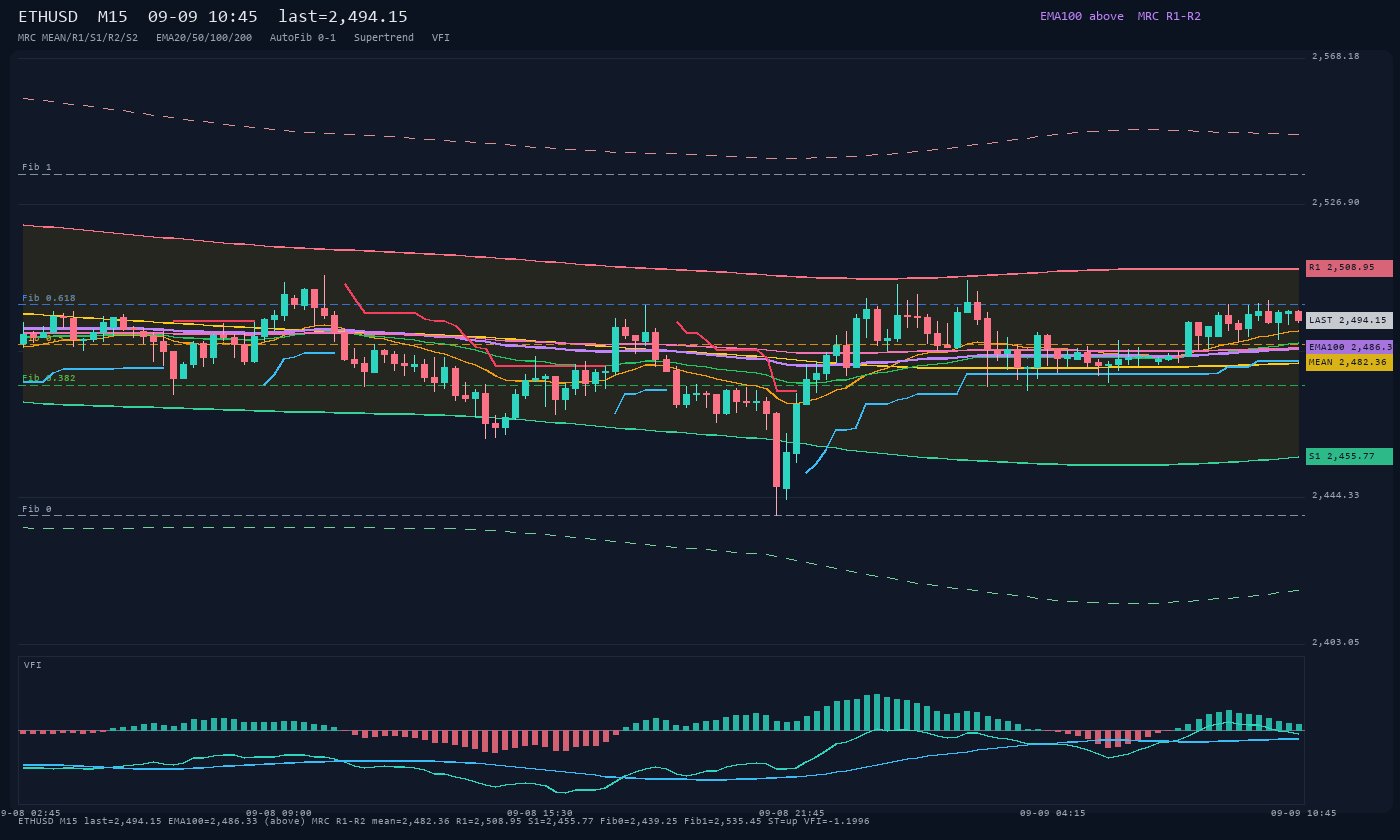Image resolution: width=1400 pixels, height=840 pixels.
Task: Click the EMA20/50/100/200 legend entry
Action: [x=204, y=38]
